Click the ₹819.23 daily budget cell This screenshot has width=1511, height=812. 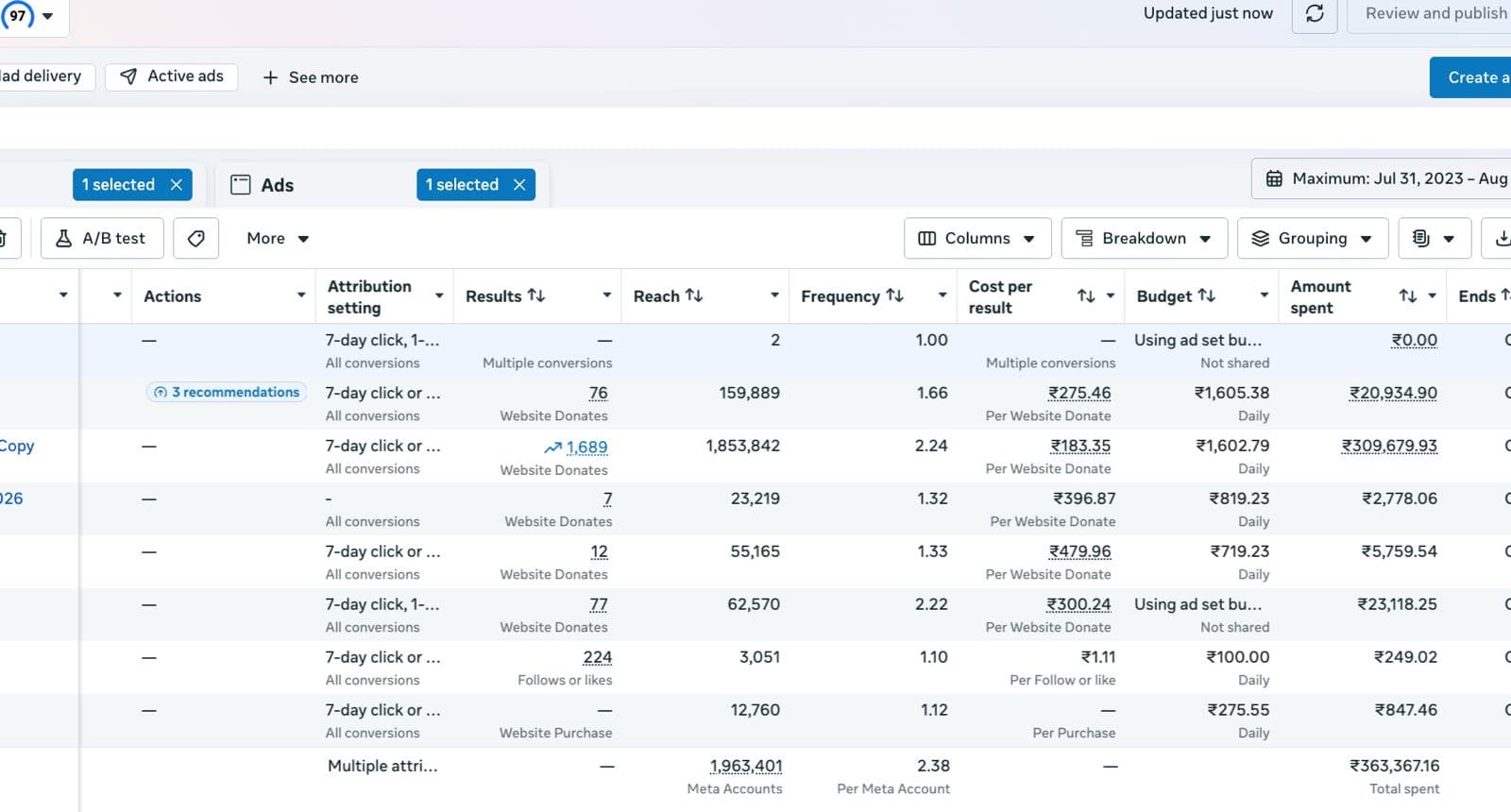(x=1239, y=499)
